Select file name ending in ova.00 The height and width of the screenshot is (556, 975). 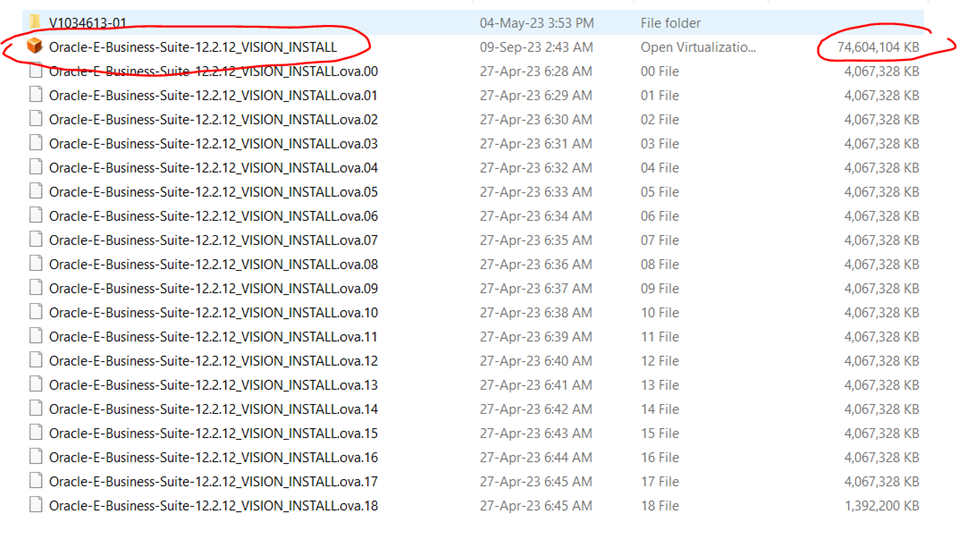213,72
